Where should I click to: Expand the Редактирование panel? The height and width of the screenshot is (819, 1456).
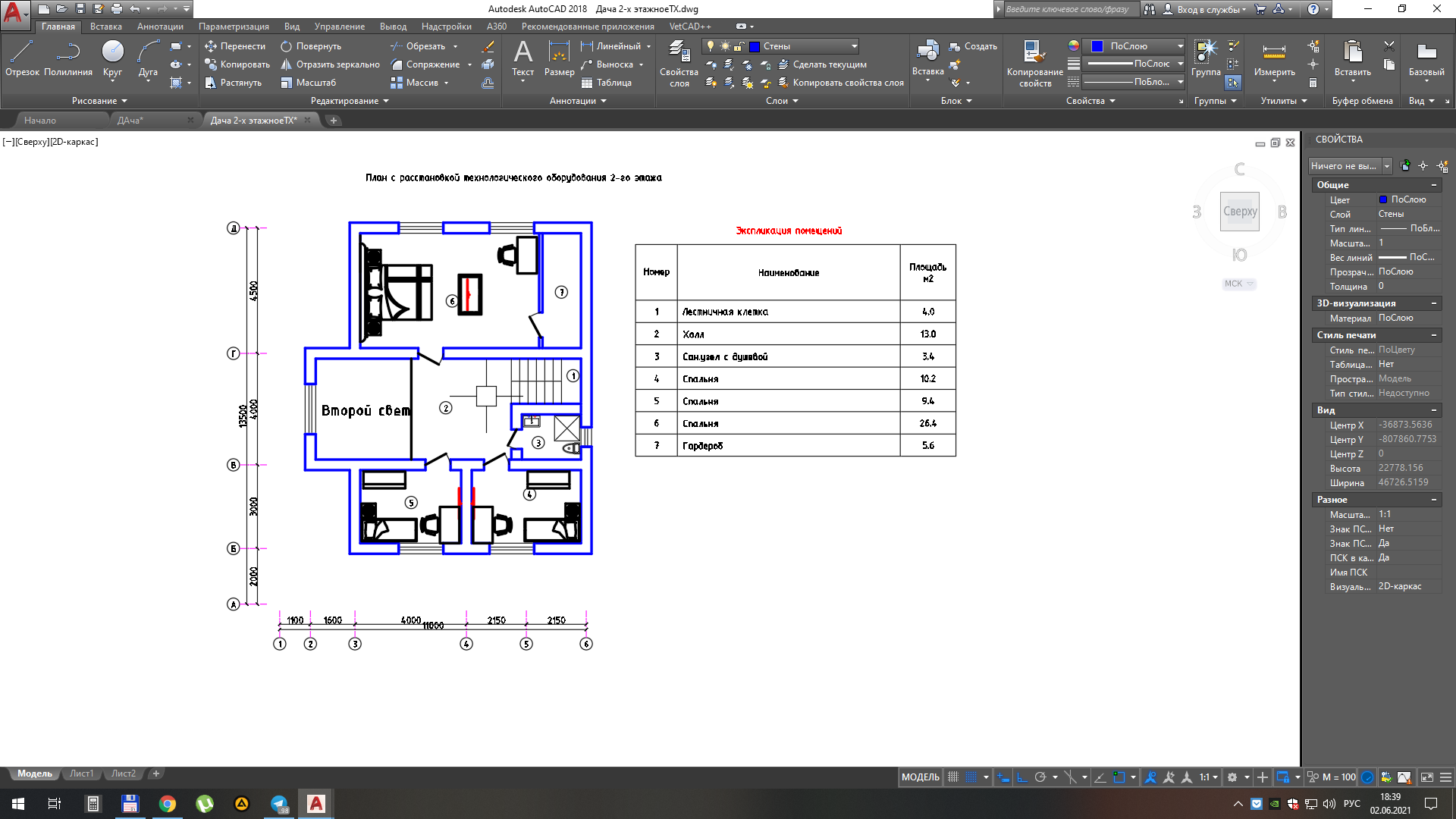click(350, 101)
